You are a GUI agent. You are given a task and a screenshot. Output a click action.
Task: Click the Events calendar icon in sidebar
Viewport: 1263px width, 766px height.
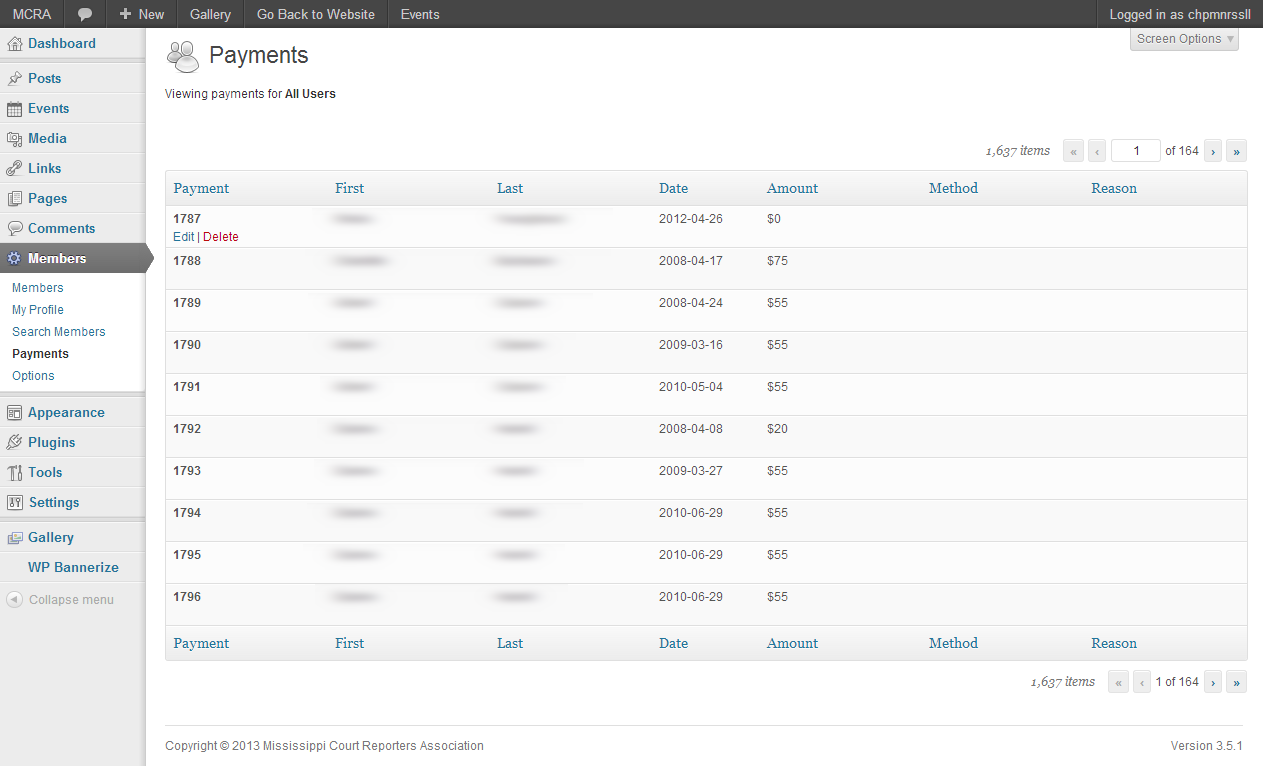click(x=14, y=109)
